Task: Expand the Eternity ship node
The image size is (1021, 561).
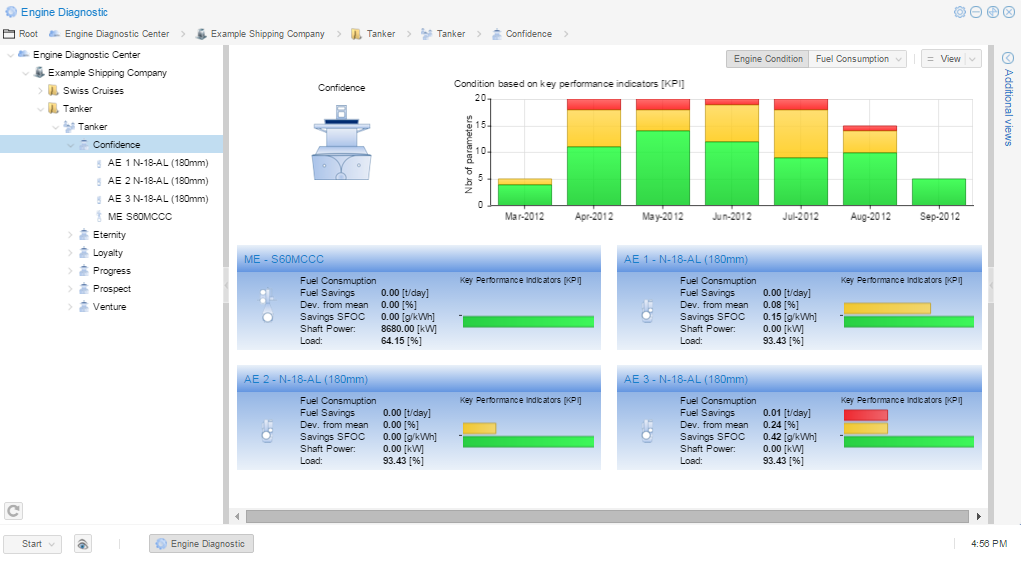Action: point(71,235)
